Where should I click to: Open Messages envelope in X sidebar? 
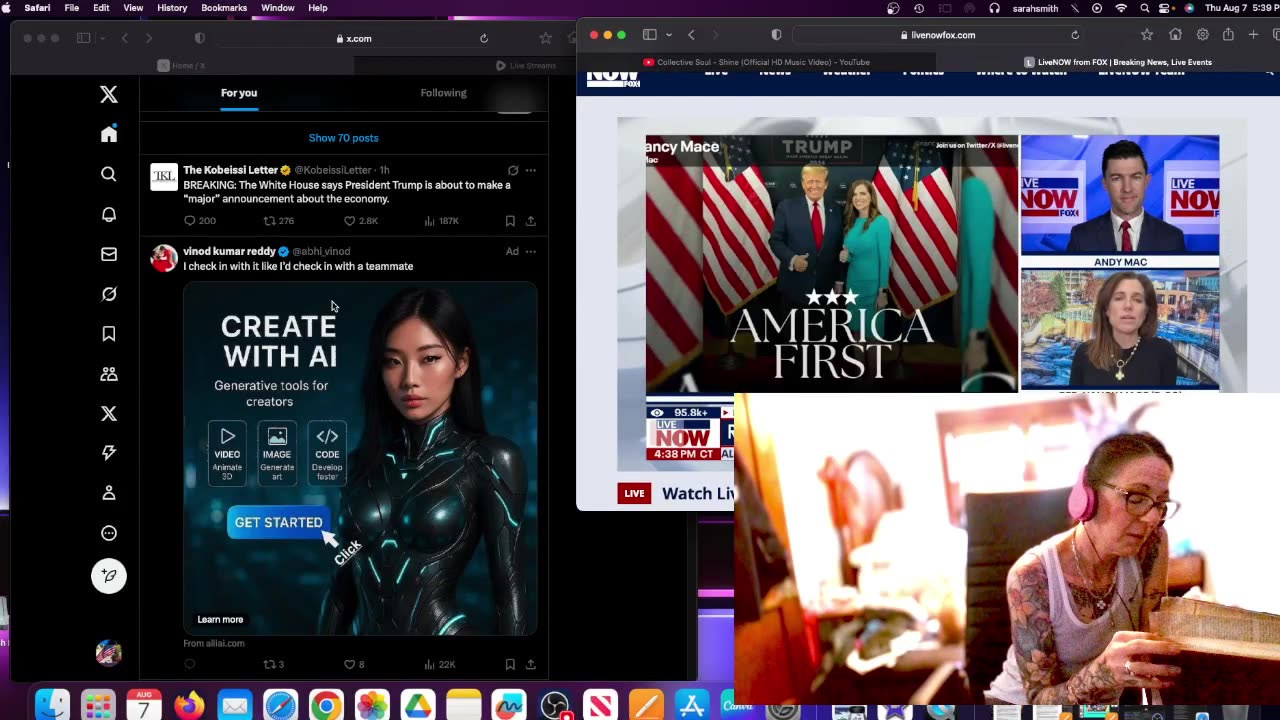(109, 254)
